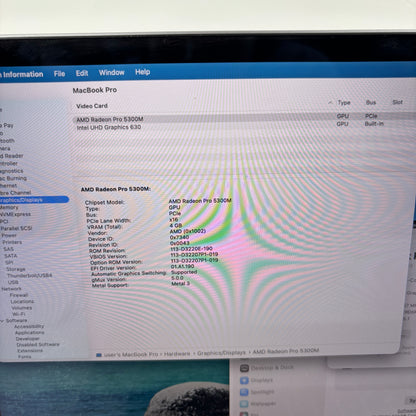Select USB in the sidebar
The image size is (416, 416).
point(13,282)
